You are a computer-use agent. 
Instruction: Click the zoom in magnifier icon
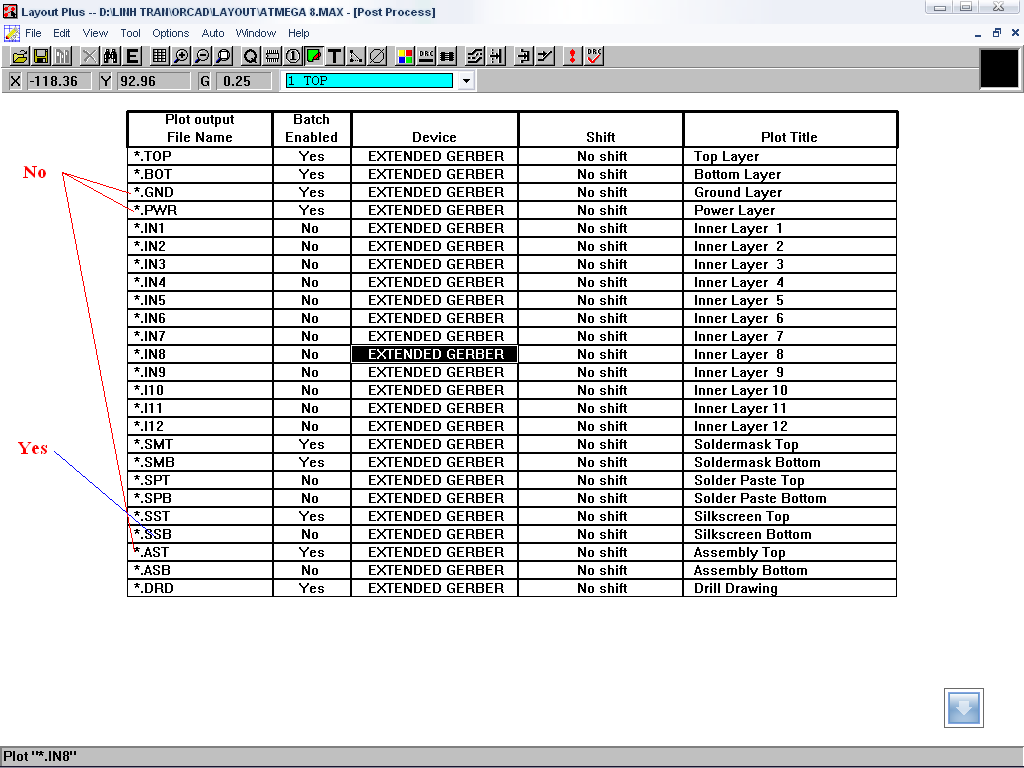click(x=181, y=57)
